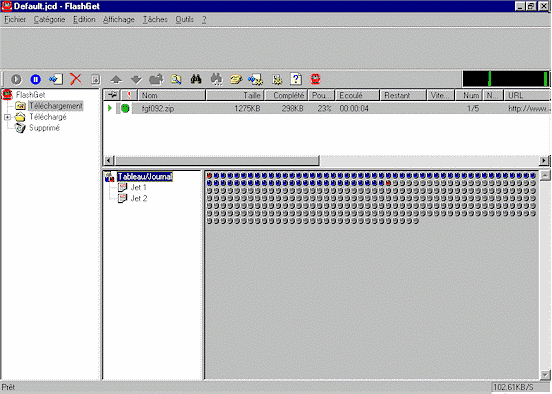Click the default download properties icon
552x394 pixels.
(277, 80)
